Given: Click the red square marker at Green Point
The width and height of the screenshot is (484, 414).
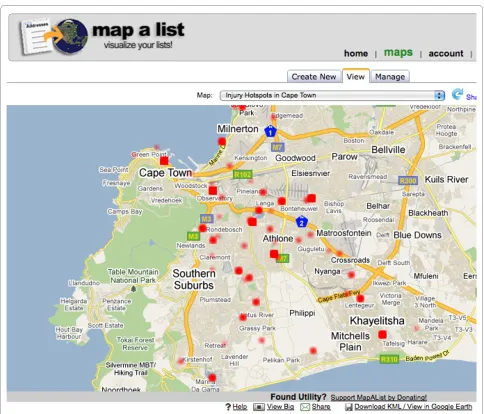Looking at the screenshot, I should [164, 161].
